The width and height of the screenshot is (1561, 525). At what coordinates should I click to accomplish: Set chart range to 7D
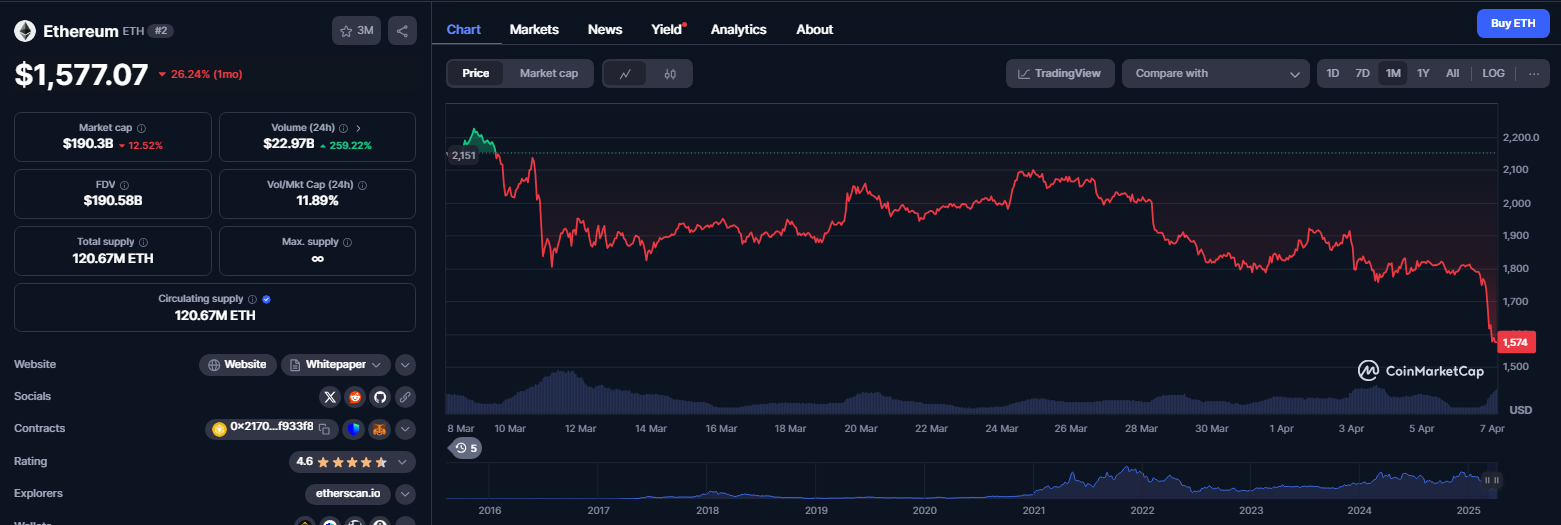tap(1362, 73)
